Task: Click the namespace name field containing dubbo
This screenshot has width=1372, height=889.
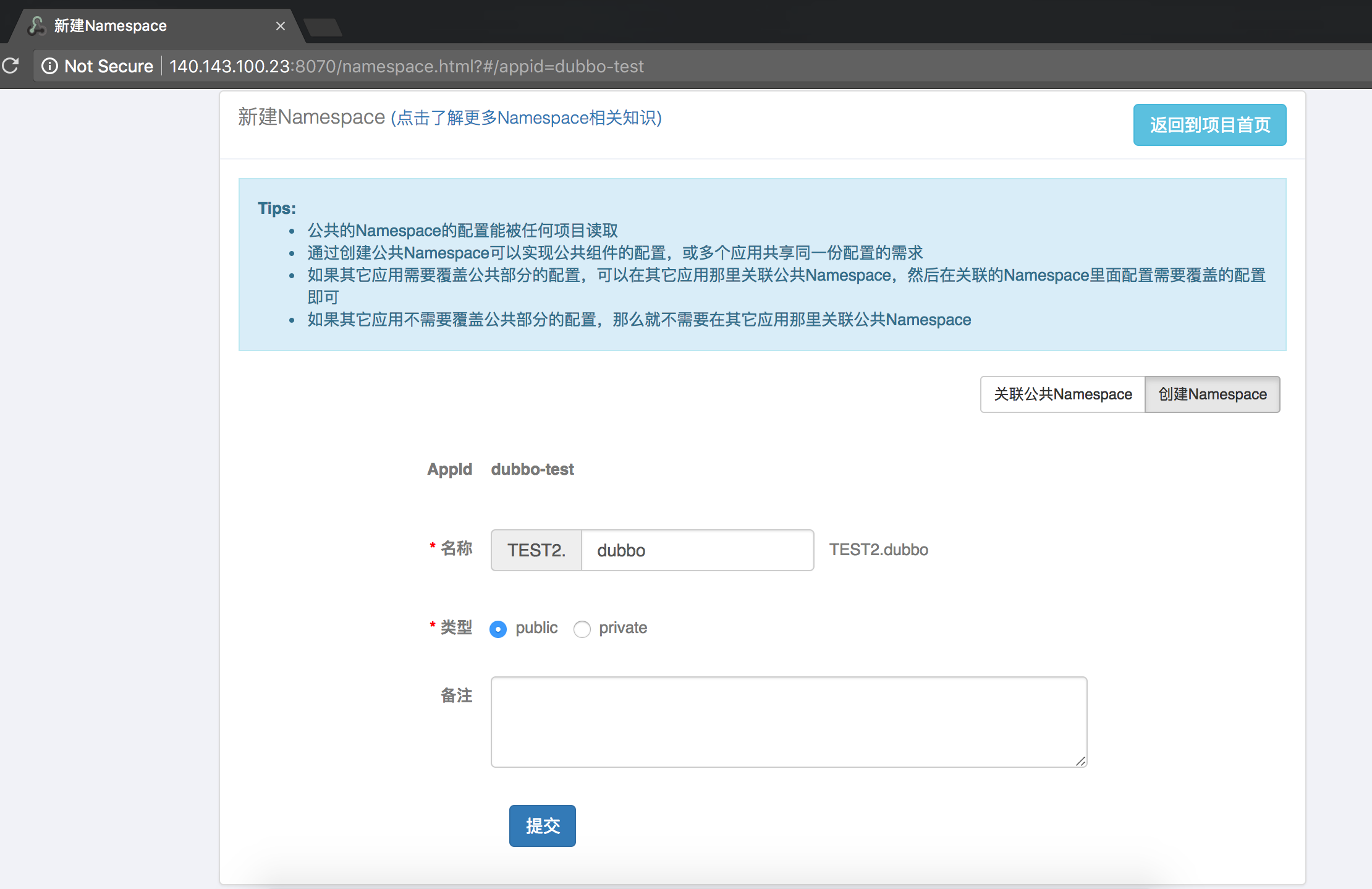Action: click(x=697, y=550)
